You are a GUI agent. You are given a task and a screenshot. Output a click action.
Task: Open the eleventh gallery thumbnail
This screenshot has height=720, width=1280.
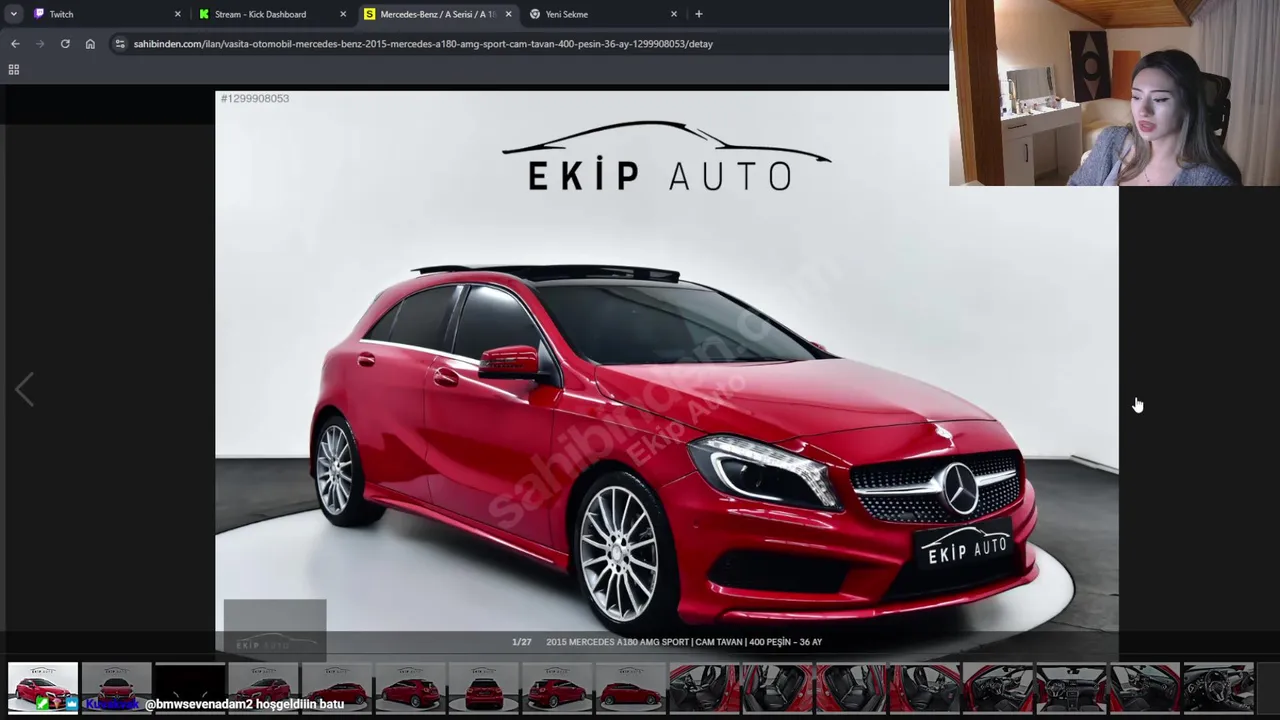778,688
